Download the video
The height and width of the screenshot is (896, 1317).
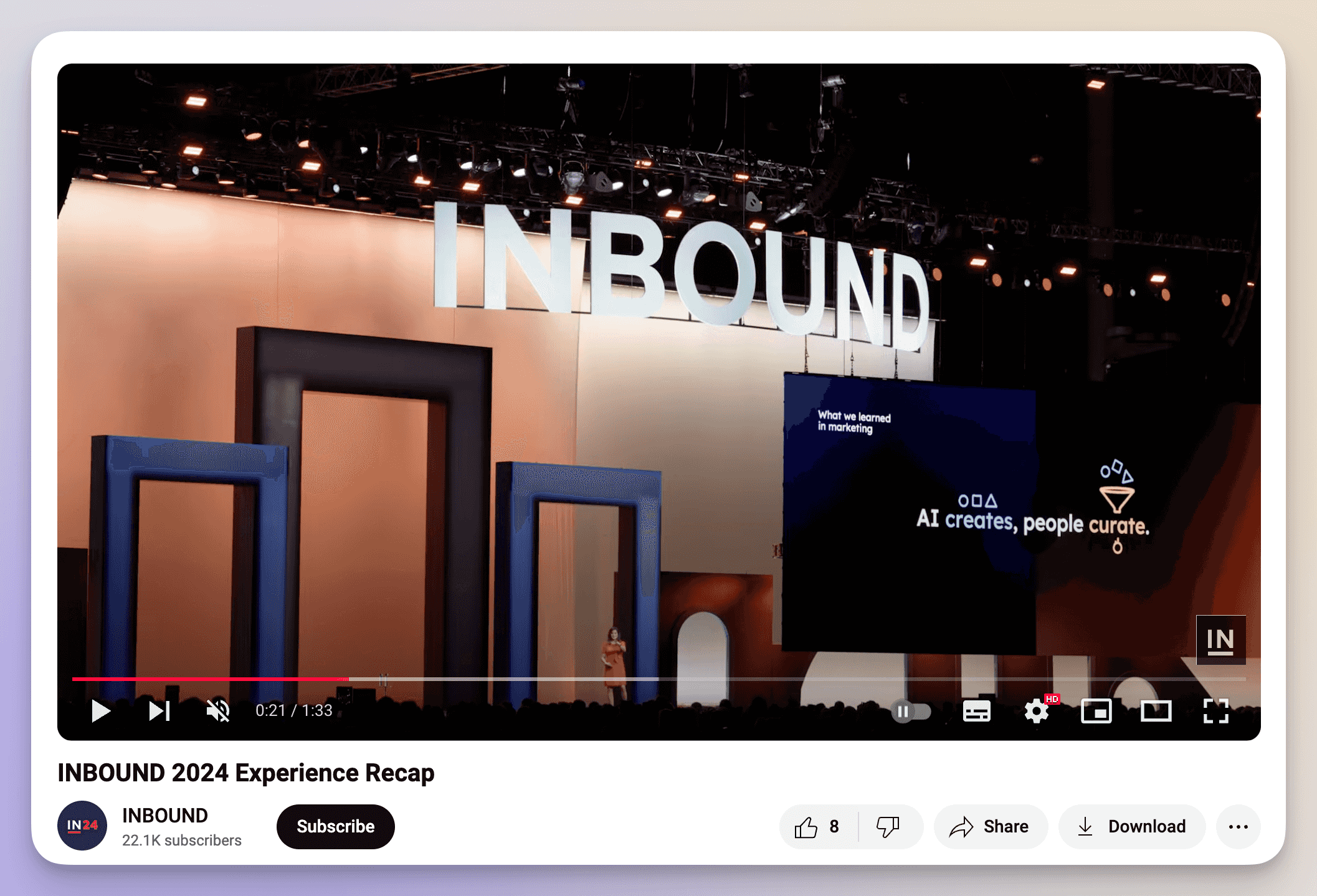(x=1131, y=827)
